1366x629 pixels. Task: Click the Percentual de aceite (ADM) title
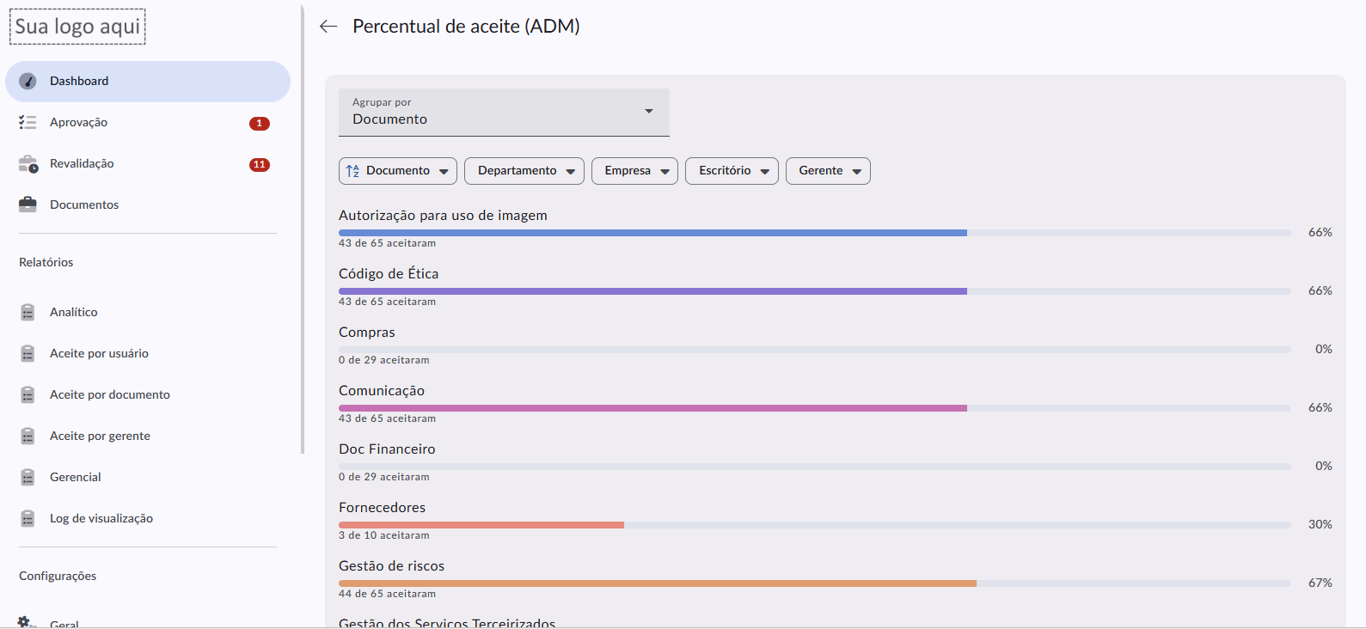[x=466, y=27]
